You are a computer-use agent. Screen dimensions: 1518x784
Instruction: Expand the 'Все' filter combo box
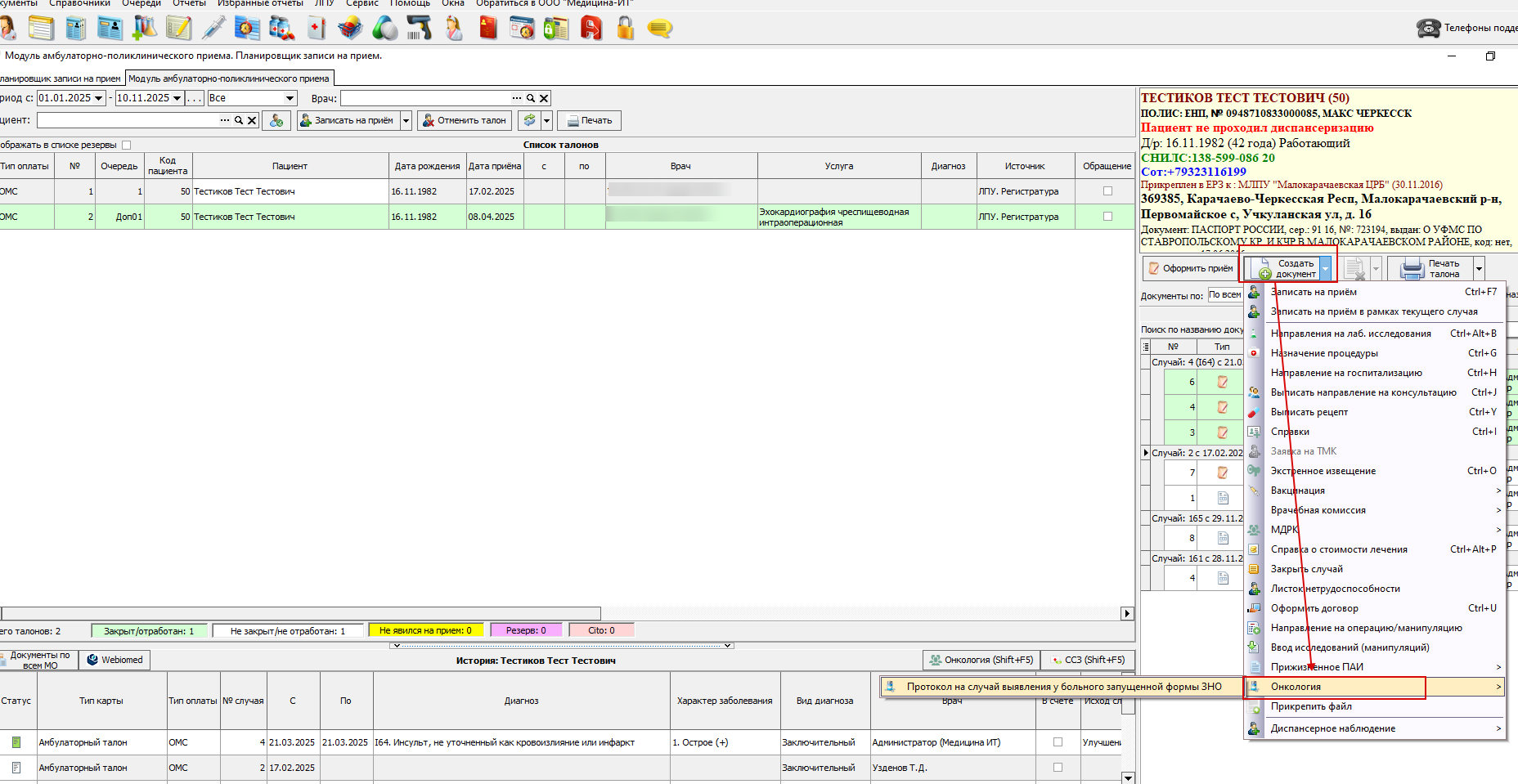(289, 98)
